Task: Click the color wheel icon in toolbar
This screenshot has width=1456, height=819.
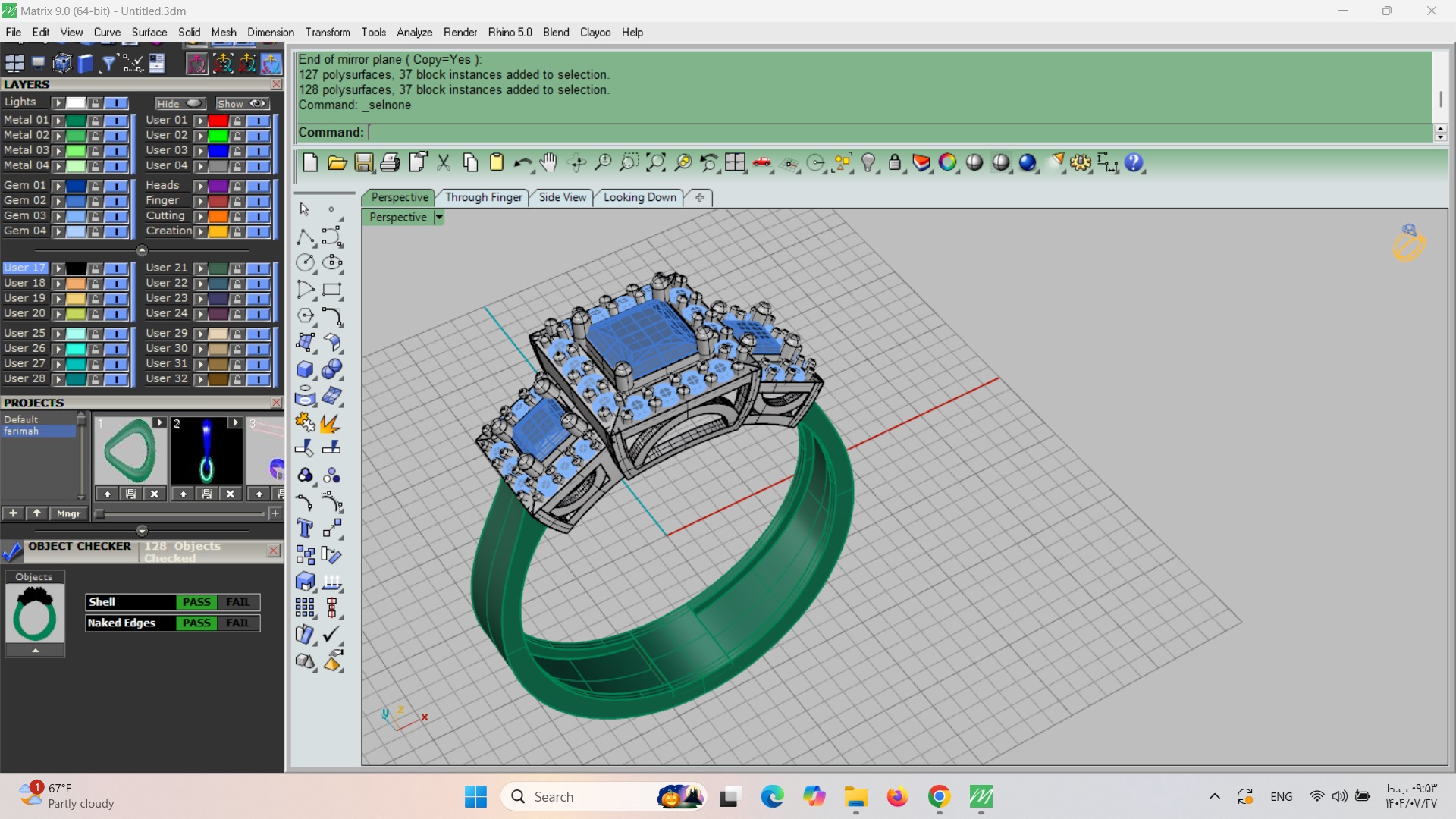Action: pos(947,162)
